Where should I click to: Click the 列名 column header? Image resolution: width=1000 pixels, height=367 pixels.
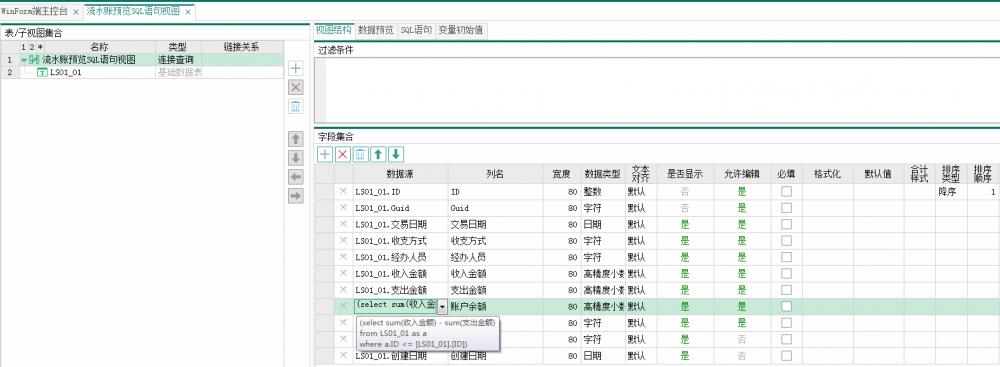(496, 174)
